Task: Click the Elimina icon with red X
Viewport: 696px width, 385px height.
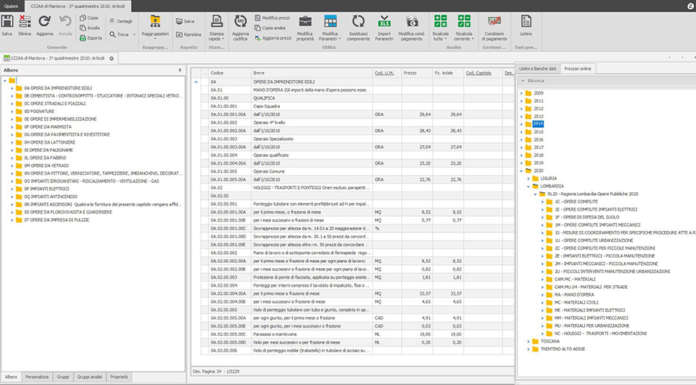Action: 25,22
